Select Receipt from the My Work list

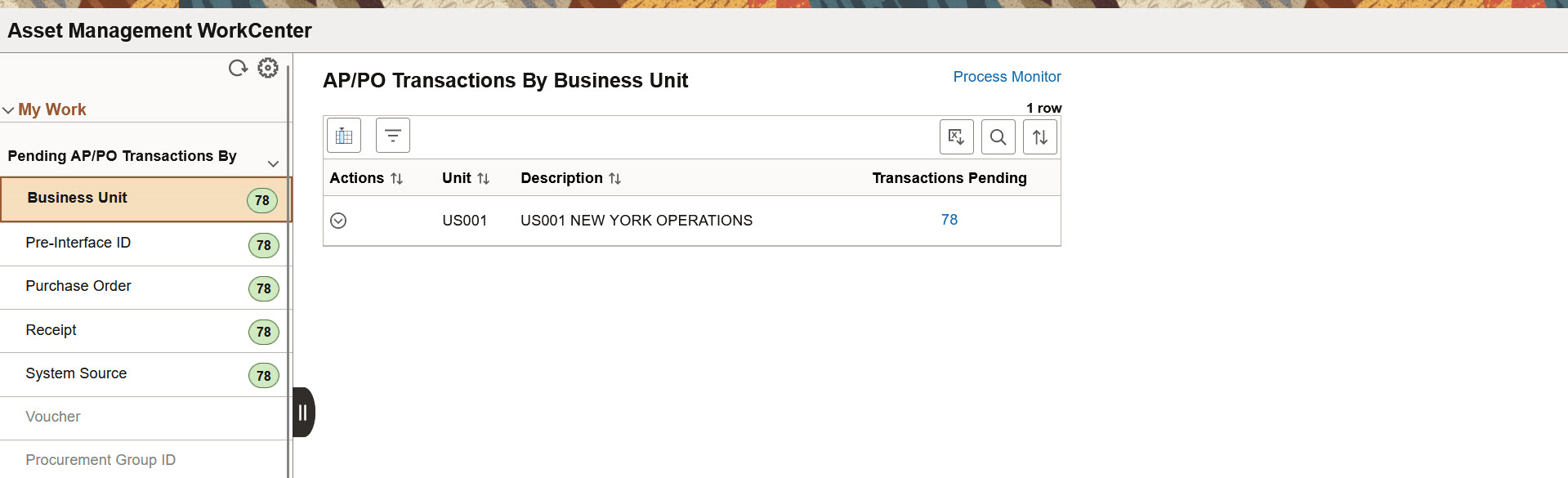click(51, 330)
